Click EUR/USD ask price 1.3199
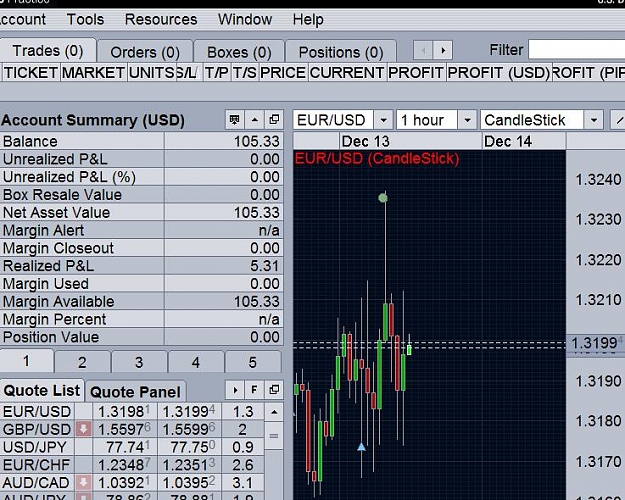 point(189,411)
